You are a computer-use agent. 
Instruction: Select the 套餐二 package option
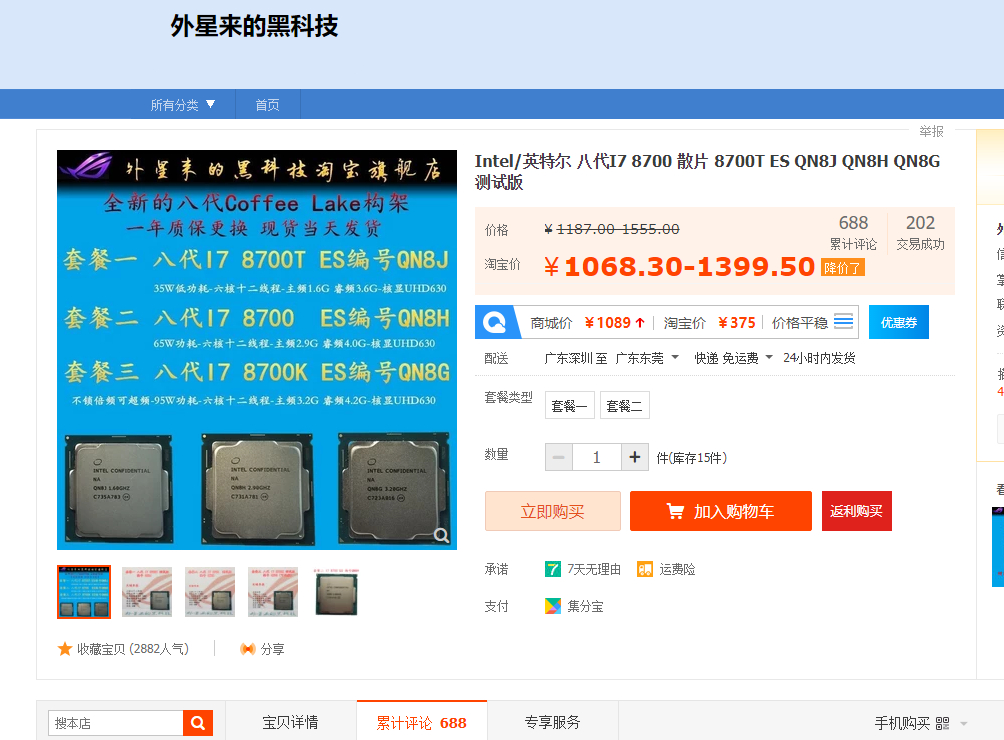click(624, 405)
